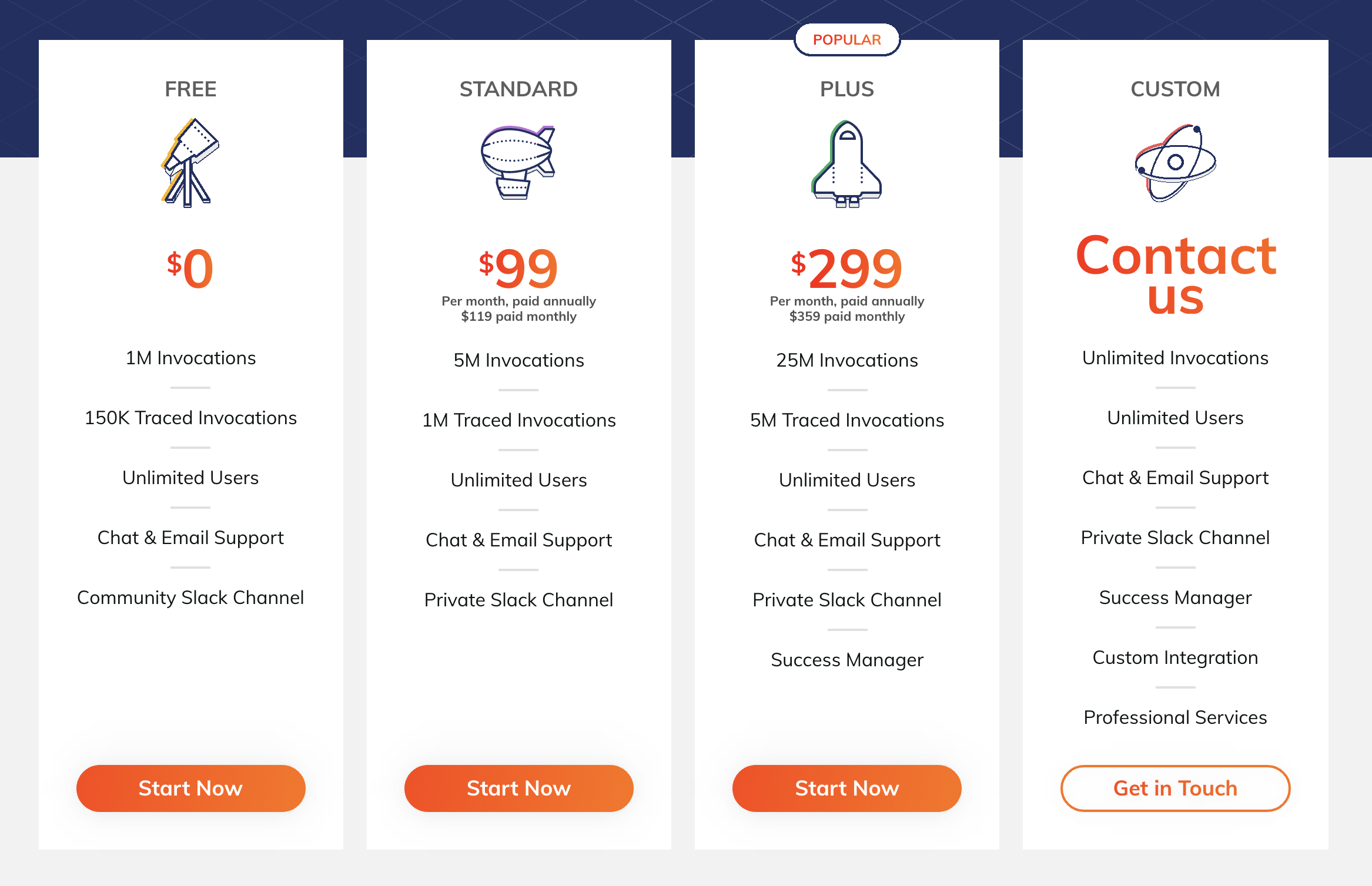Open the Get in Touch button
The height and width of the screenshot is (886, 1372).
pos(1175,788)
